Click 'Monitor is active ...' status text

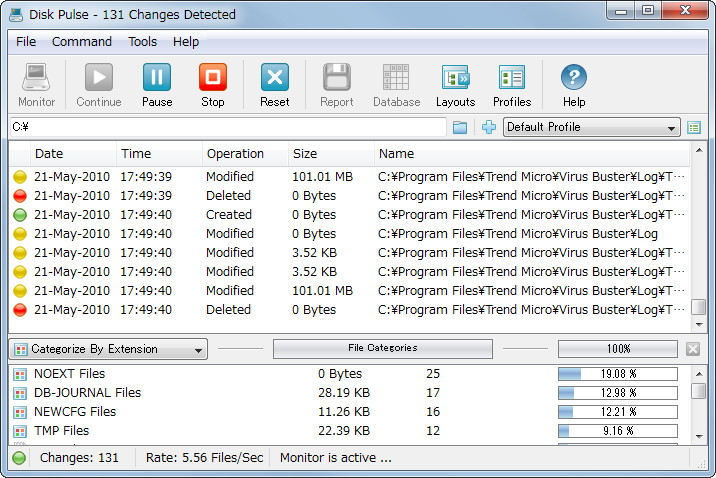tap(336, 457)
